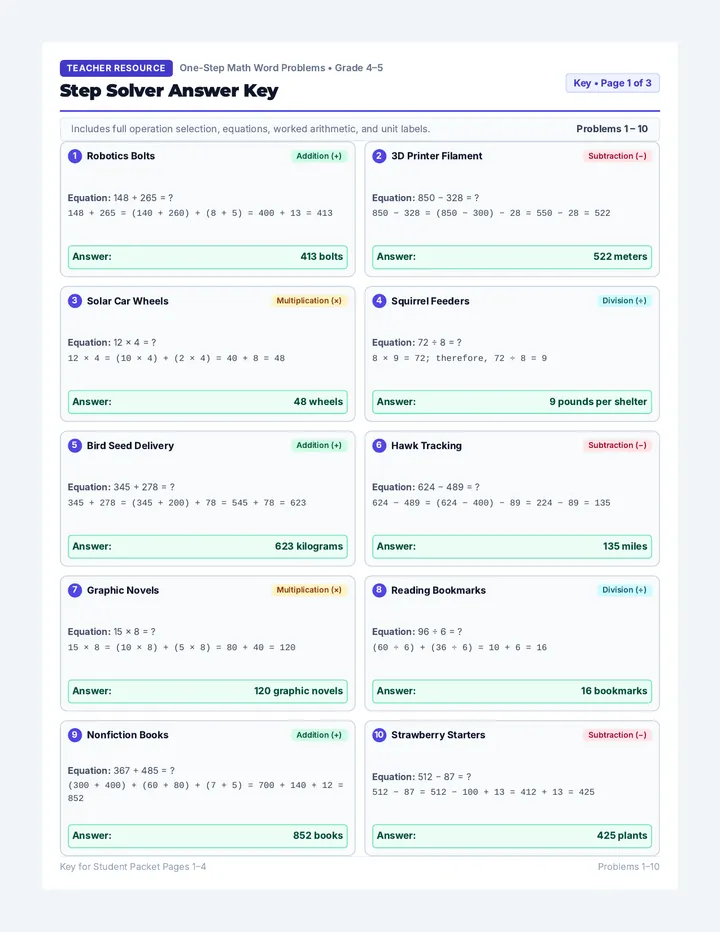
Task: Click the 'Equation: 624 − 489 = ?' line
Action: coord(426,487)
